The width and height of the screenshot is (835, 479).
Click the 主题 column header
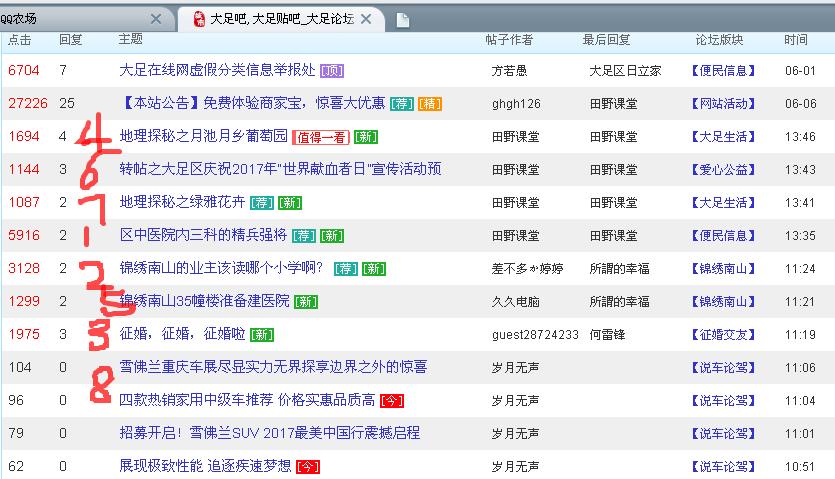pos(130,39)
